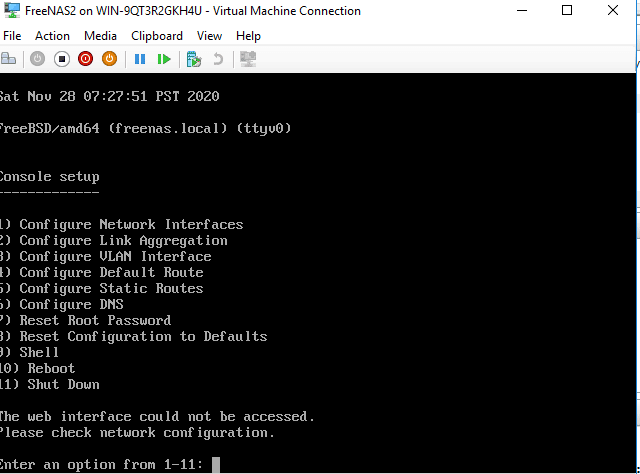Screen dimensions: 640x474
Task: Click the Revert undo arrow icon
Action: click(218, 59)
